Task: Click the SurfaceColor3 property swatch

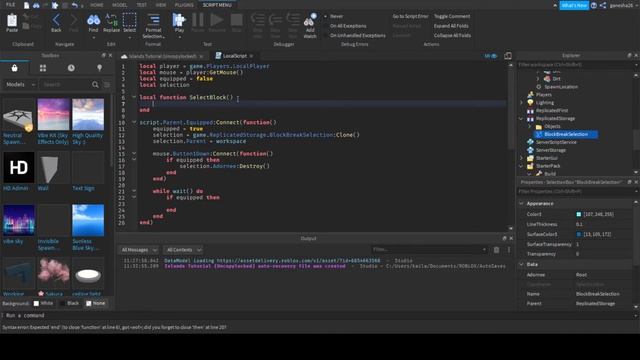Action: (x=578, y=234)
